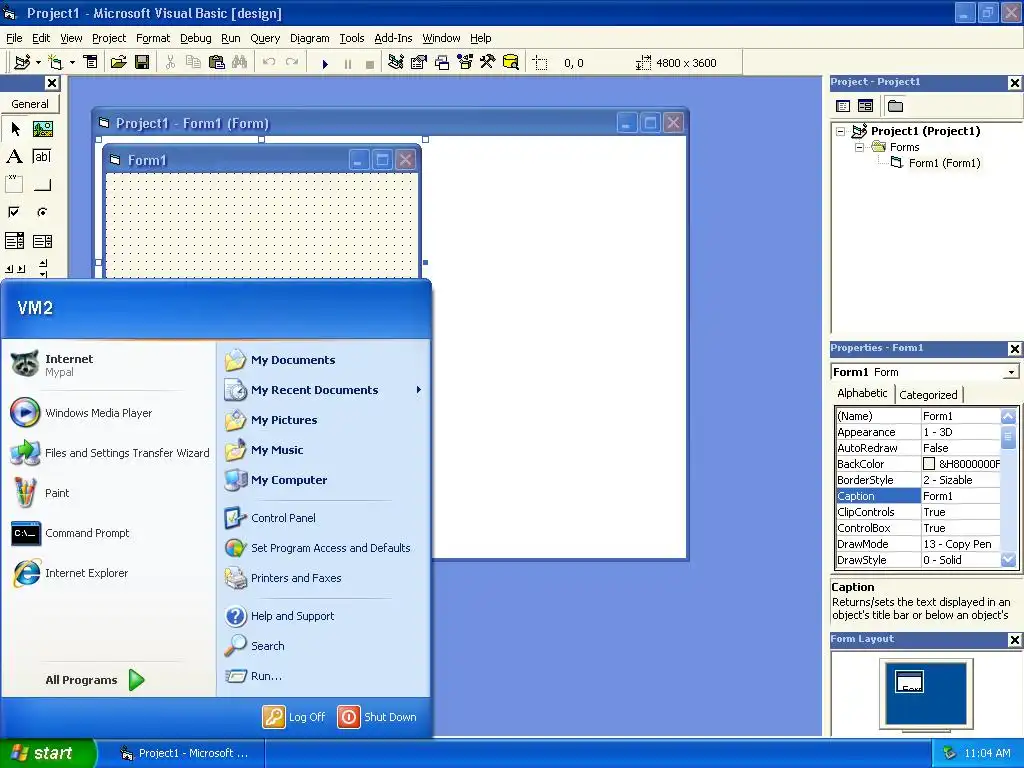The image size is (1024, 768).
Task: Select the horizontal scrollbar control tool
Action: [14, 268]
